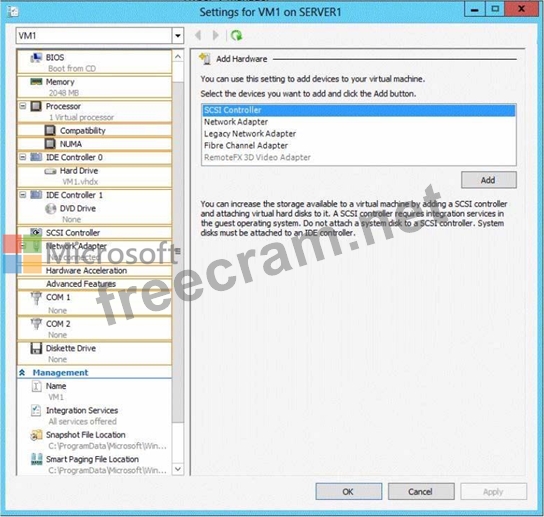
Task: Open Integration Services settings
Action: pos(94,415)
